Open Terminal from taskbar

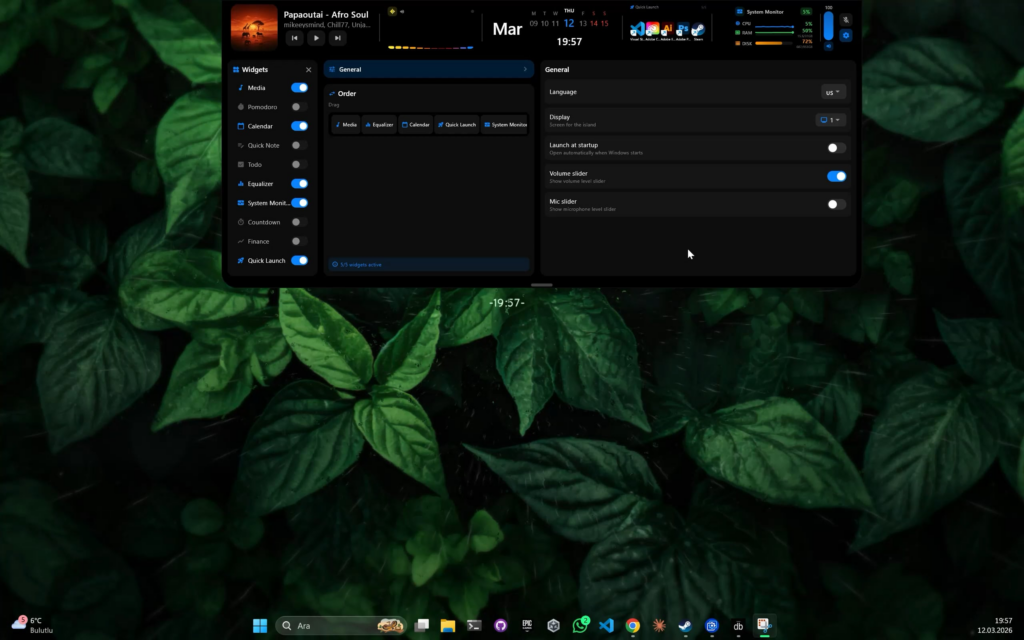(x=474, y=626)
